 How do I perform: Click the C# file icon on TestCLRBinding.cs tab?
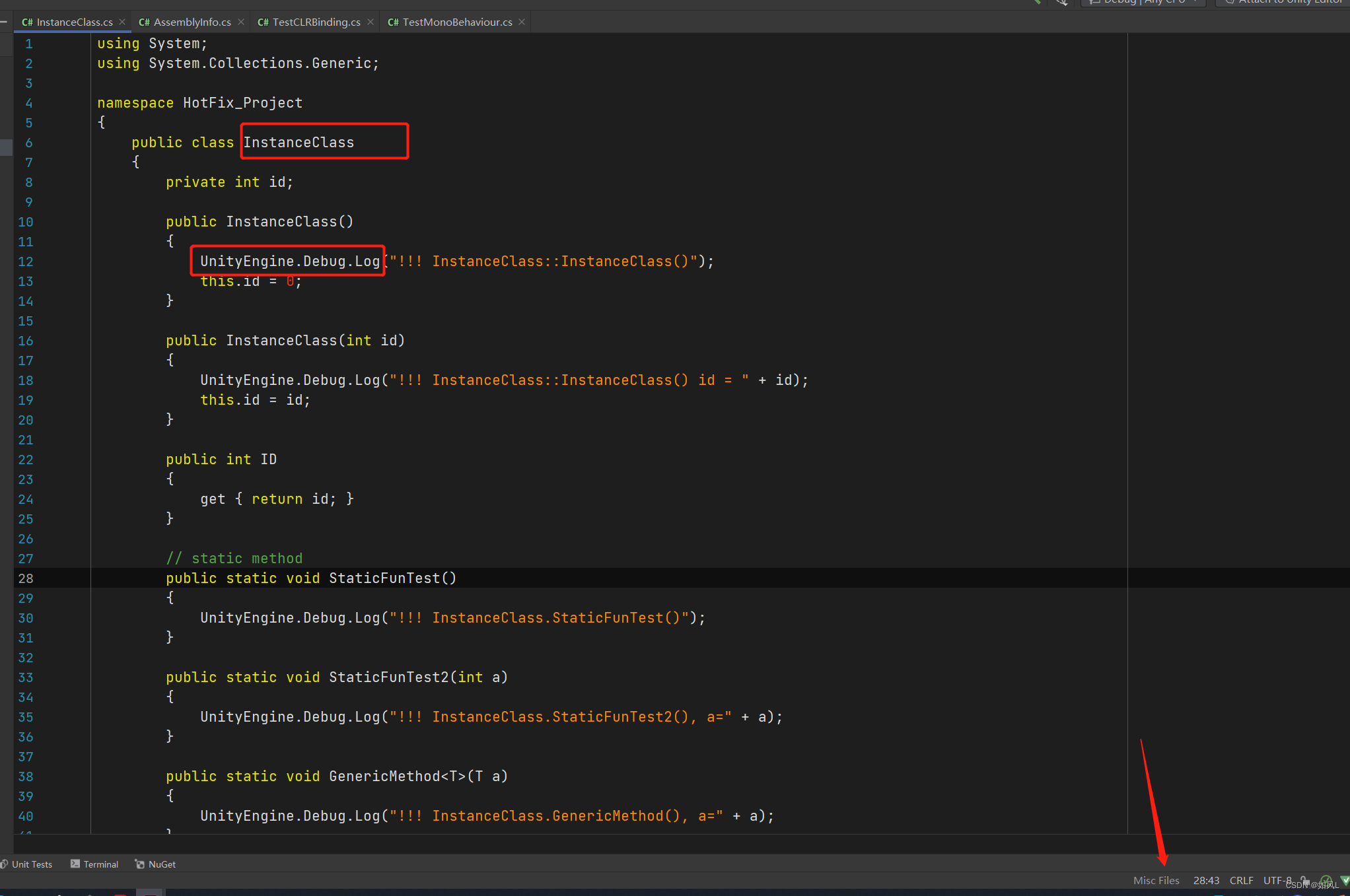tap(263, 22)
